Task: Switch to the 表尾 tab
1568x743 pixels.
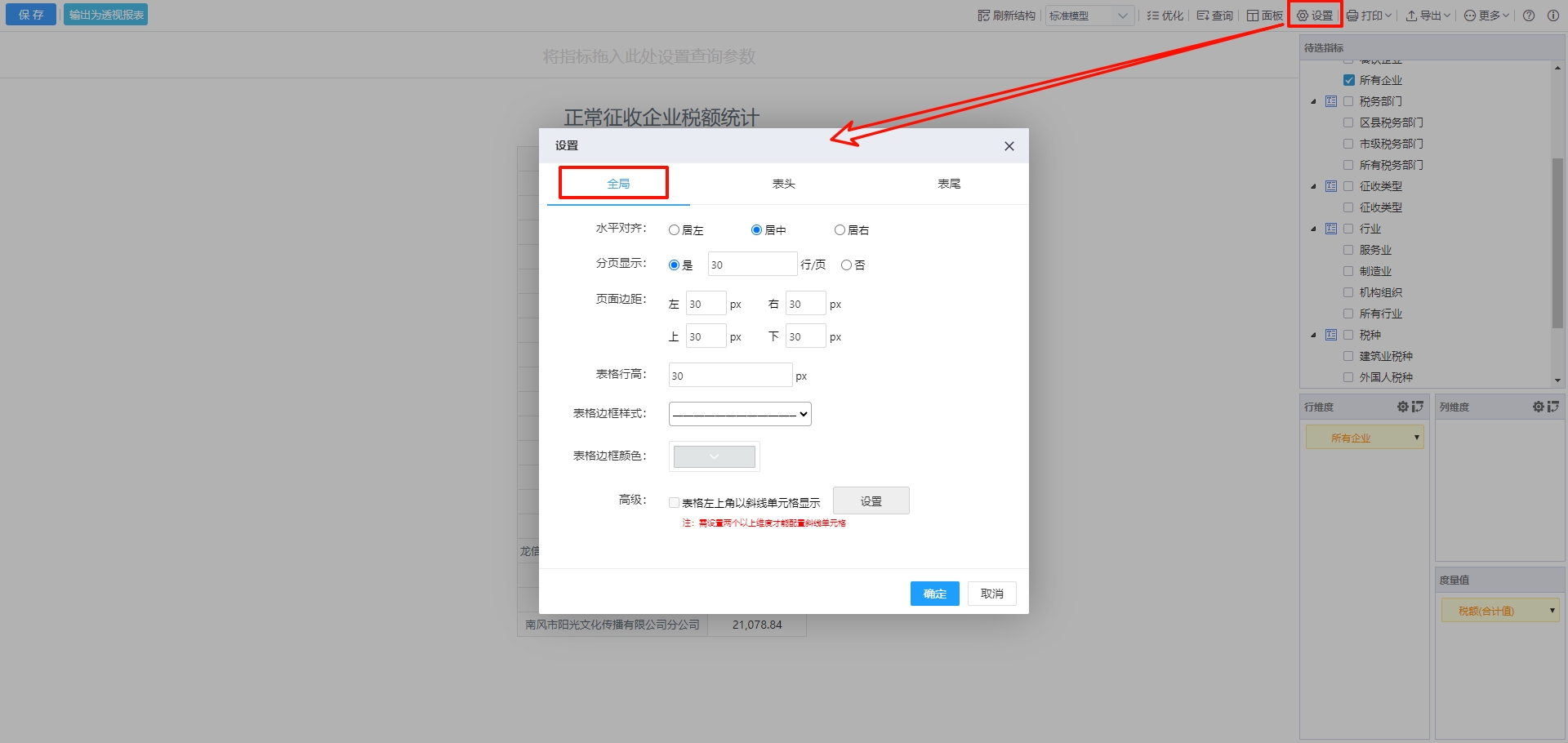Action: [x=948, y=184]
